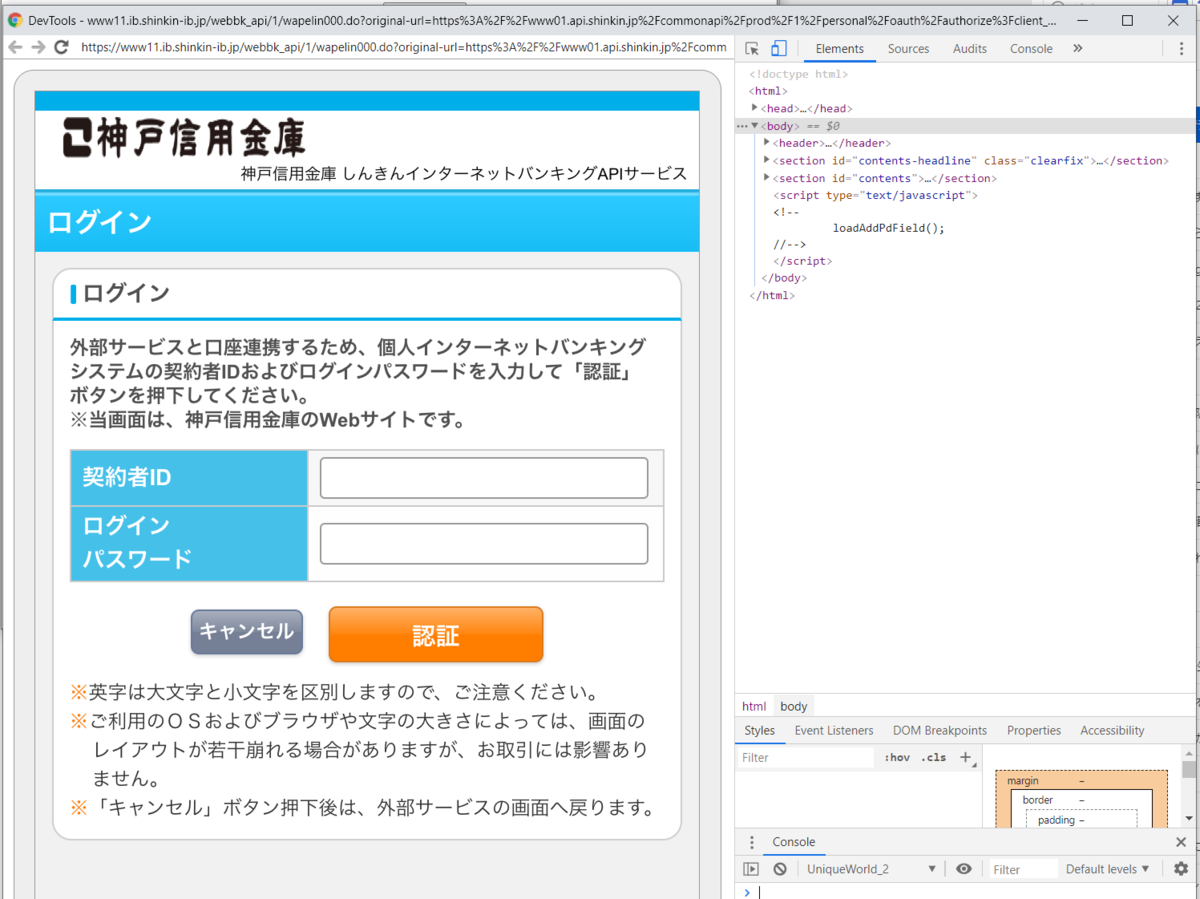Viewport: 1200px width, 899px height.
Task: Maximize the DevTools window
Action: tap(1127, 19)
